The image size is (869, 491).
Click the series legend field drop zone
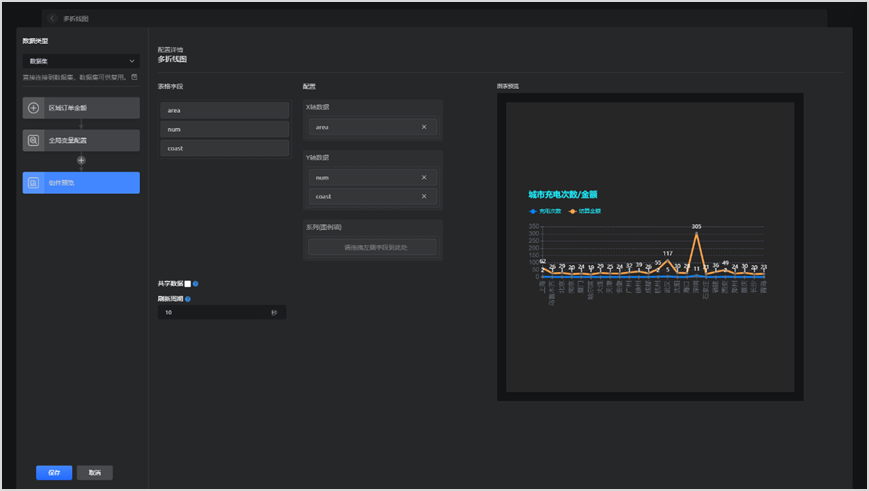pyautogui.click(x=372, y=247)
